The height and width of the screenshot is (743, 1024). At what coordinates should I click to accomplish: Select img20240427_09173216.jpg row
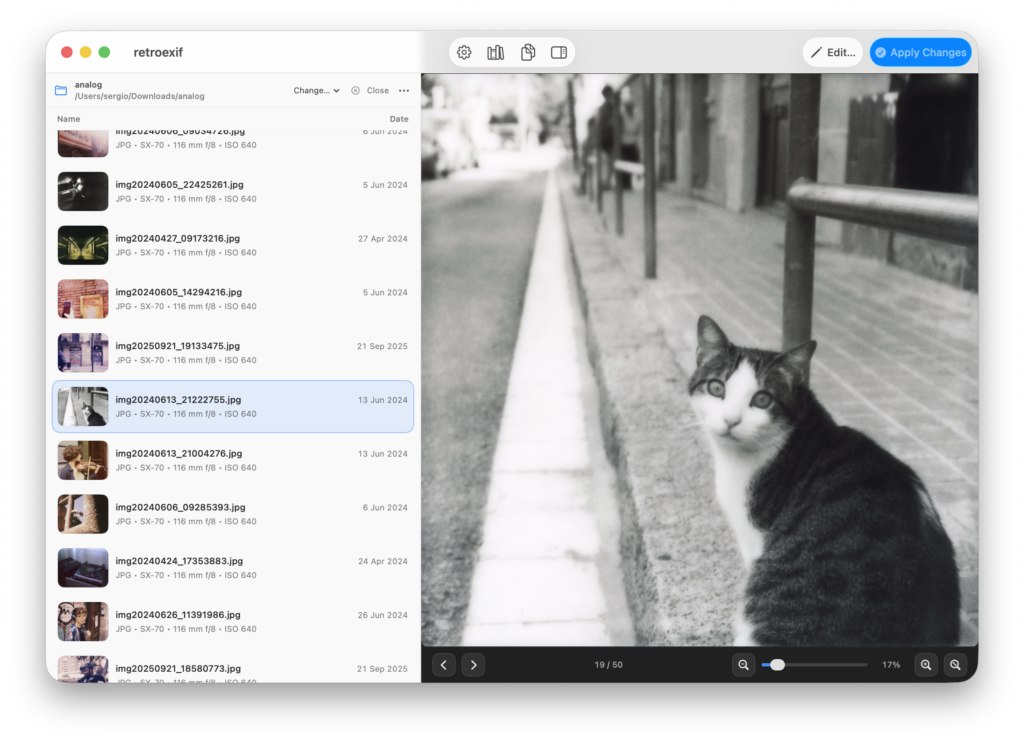pos(232,245)
